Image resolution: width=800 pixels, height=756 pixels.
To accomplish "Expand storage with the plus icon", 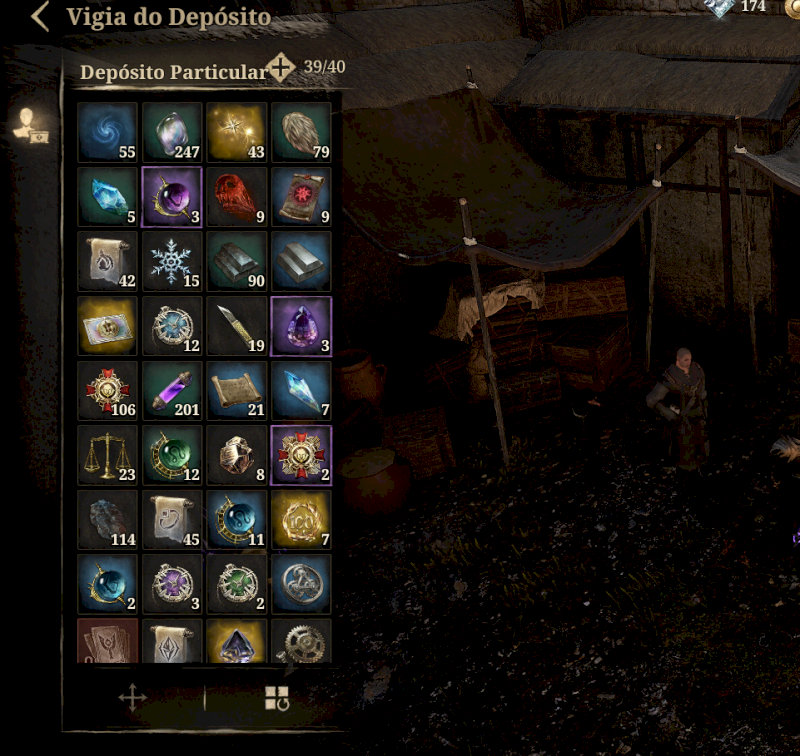I will 281,67.
